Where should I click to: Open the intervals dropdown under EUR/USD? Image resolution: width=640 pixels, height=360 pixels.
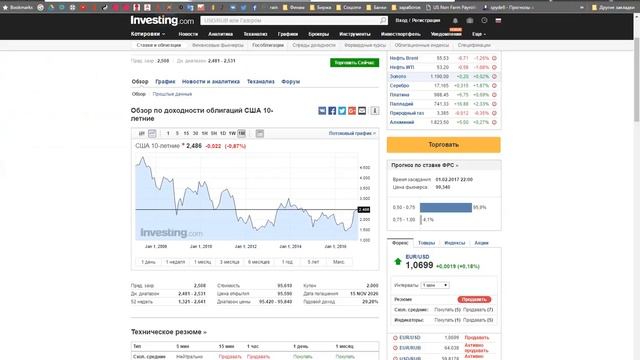click(x=435, y=285)
